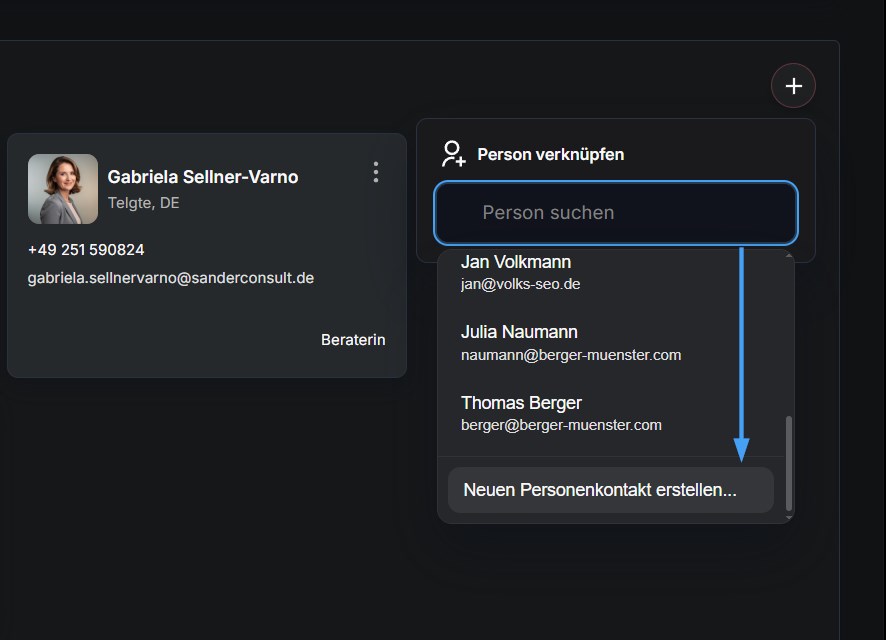
Task: Click the Gabriela Sellner-Varno name heading
Action: click(203, 177)
